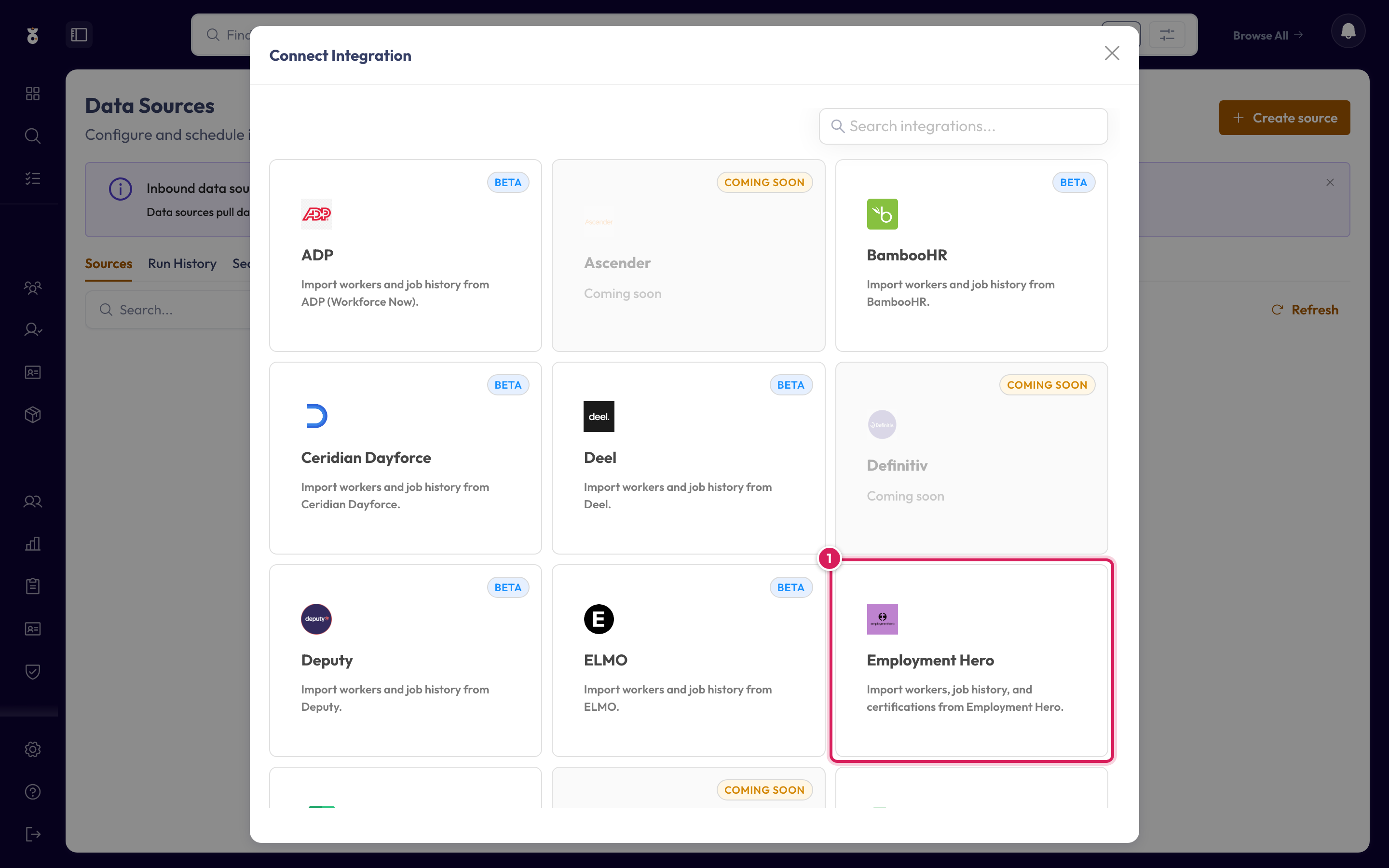Click the notification bell icon

[1348, 31]
